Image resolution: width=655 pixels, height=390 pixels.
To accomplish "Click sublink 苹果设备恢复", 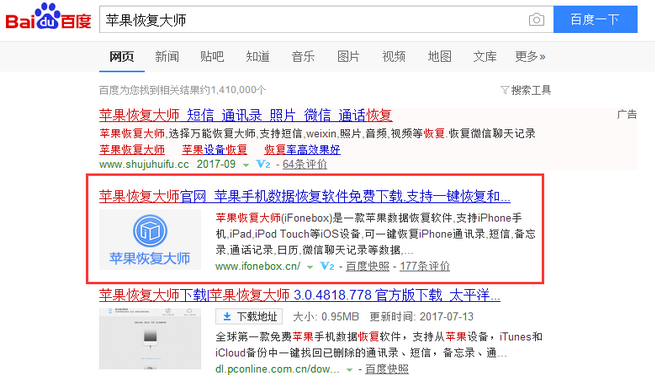I will [x=214, y=149].
